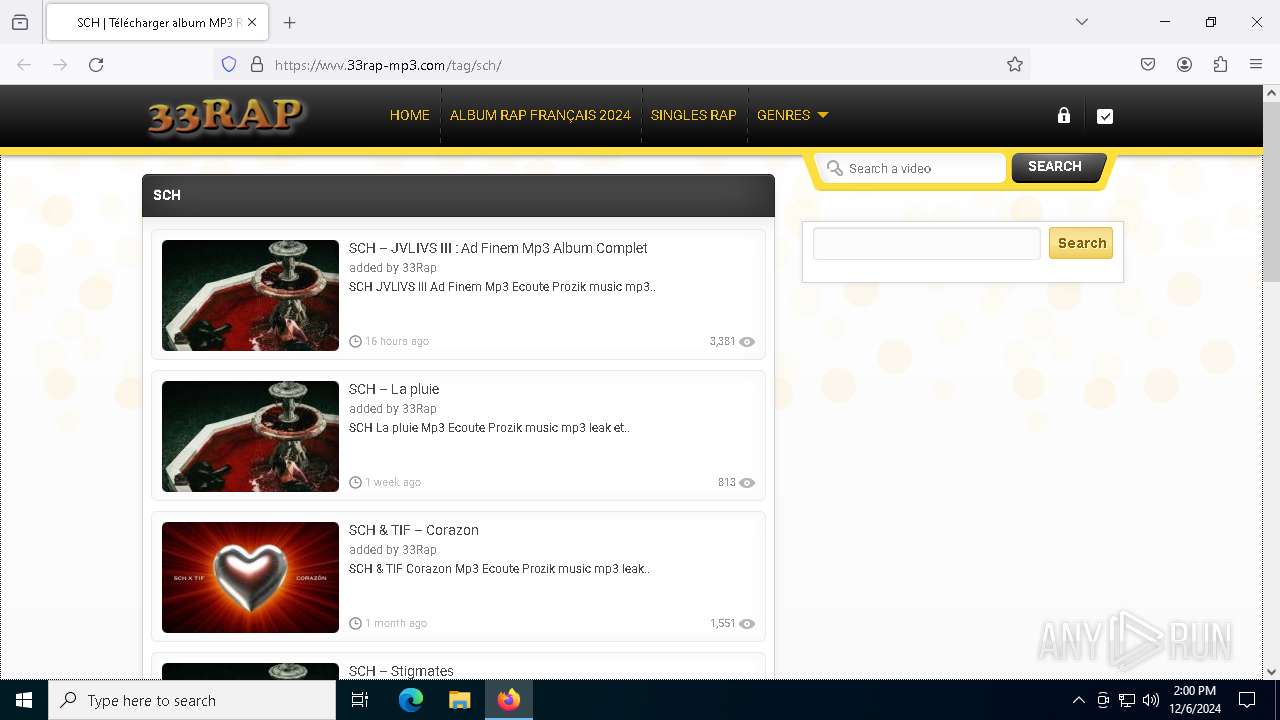
Task: Open the Extensions puzzle icon
Action: 1220,65
